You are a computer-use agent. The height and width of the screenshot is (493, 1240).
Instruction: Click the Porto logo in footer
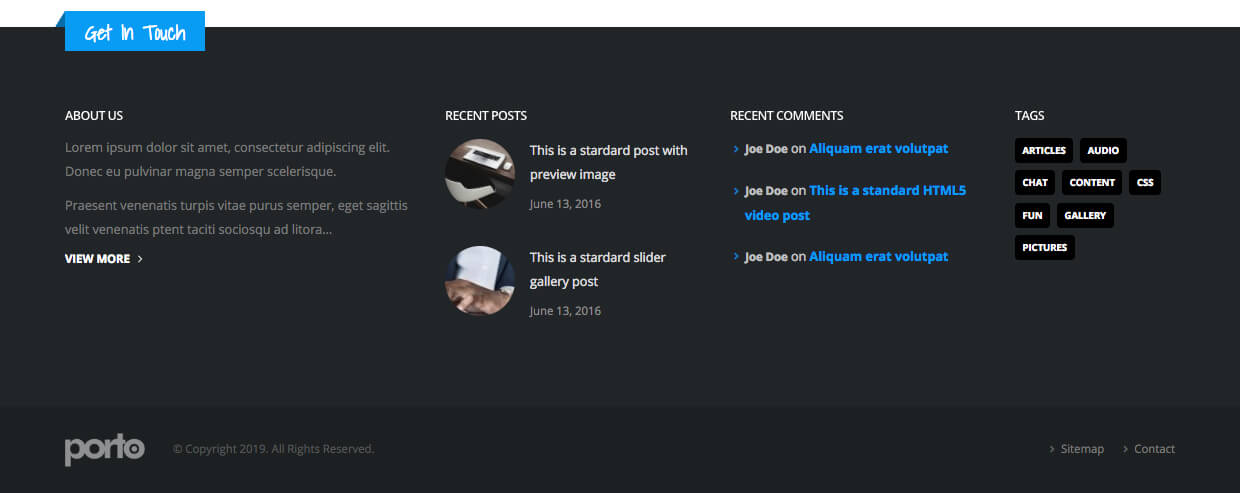(105, 449)
